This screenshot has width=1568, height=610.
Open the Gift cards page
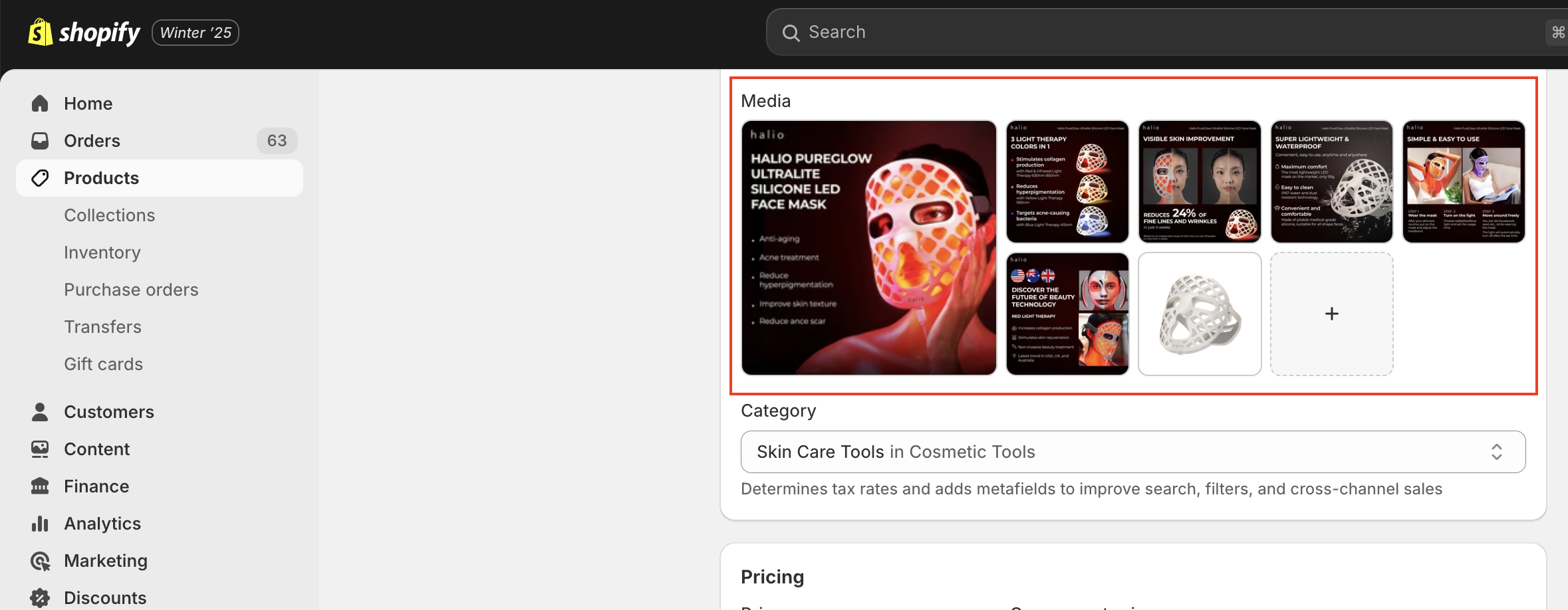104,364
